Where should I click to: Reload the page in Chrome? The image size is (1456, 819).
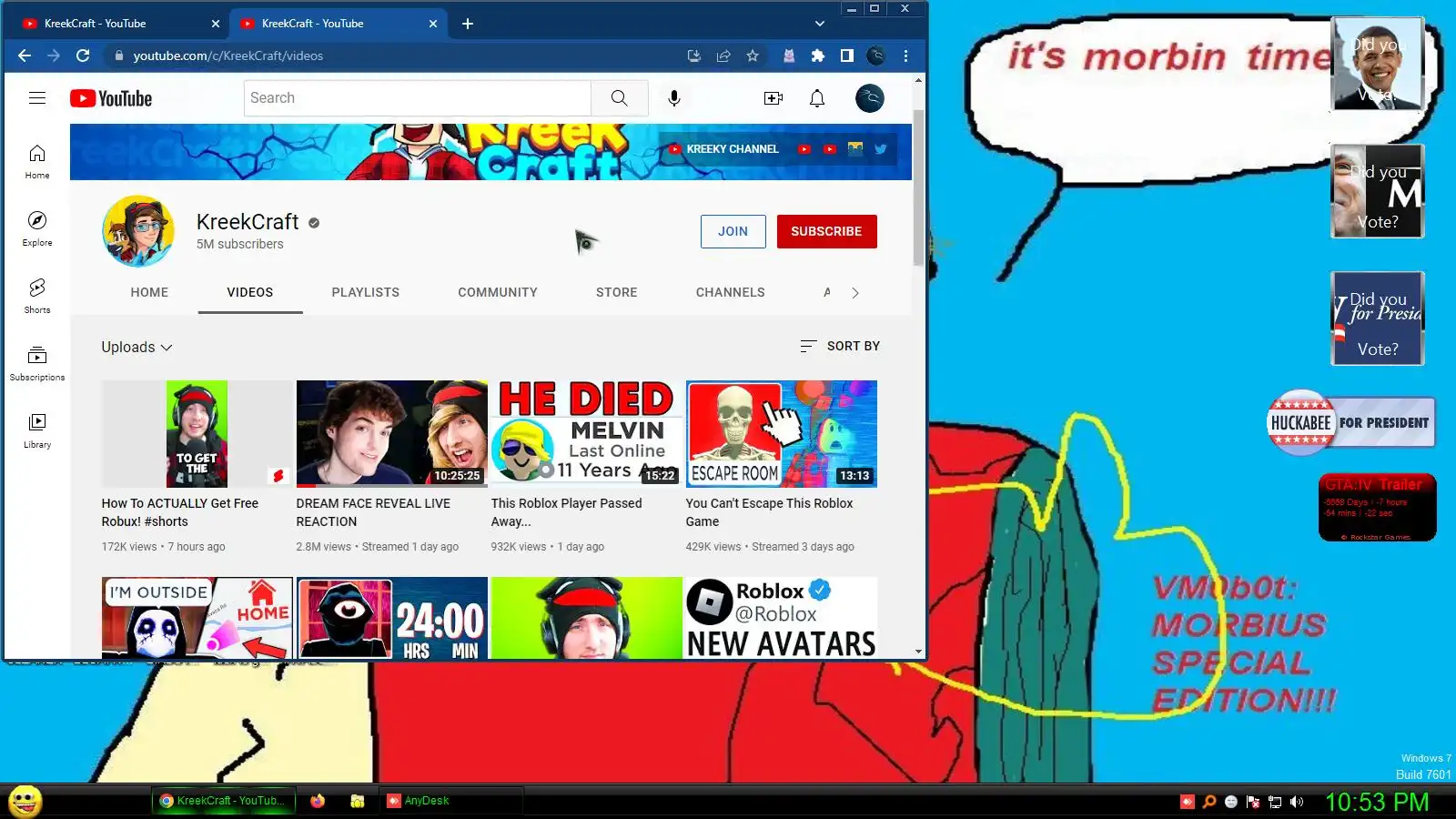point(83,56)
